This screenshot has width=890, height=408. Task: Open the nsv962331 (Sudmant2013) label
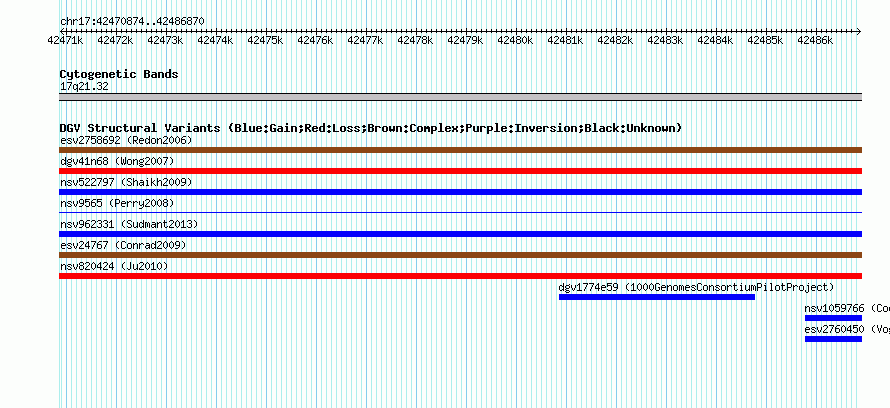pyautogui.click(x=129, y=224)
